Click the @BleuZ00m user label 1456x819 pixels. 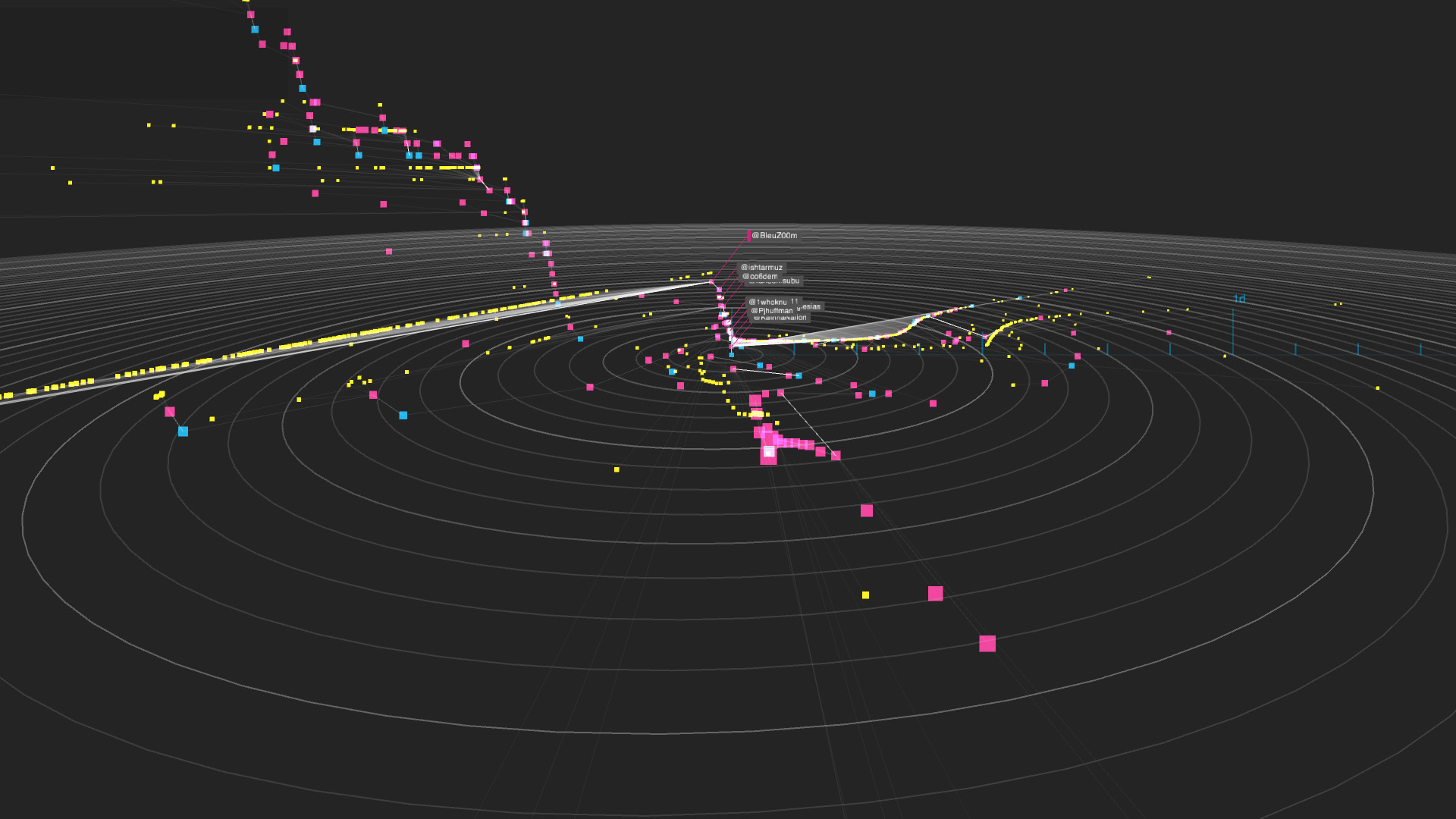774,236
